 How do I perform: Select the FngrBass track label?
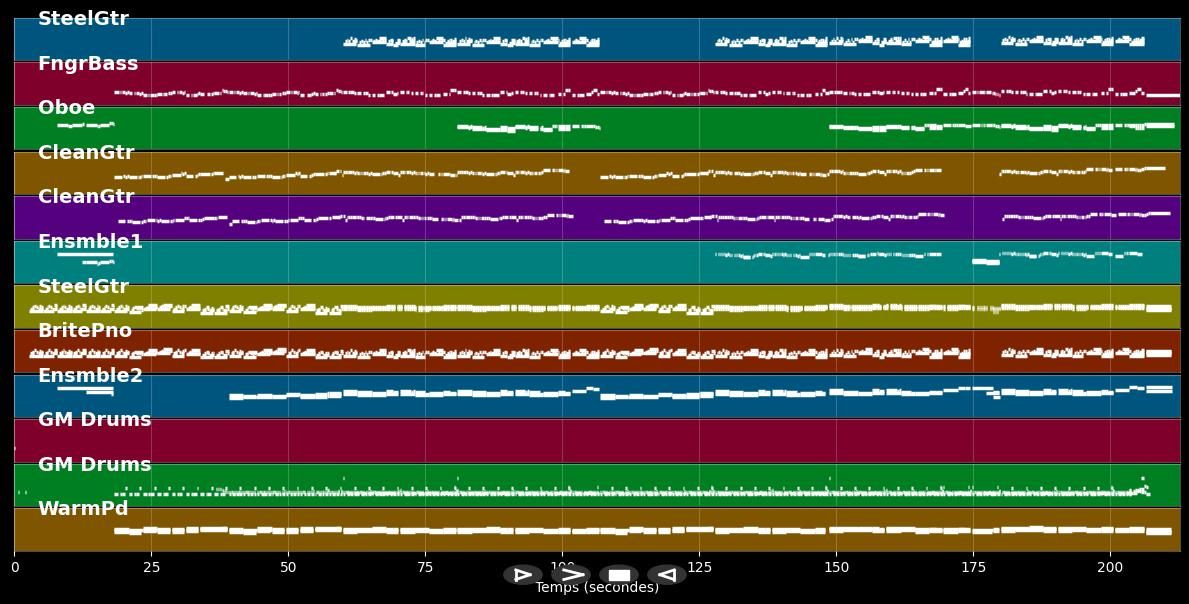pyautogui.click(x=88, y=64)
